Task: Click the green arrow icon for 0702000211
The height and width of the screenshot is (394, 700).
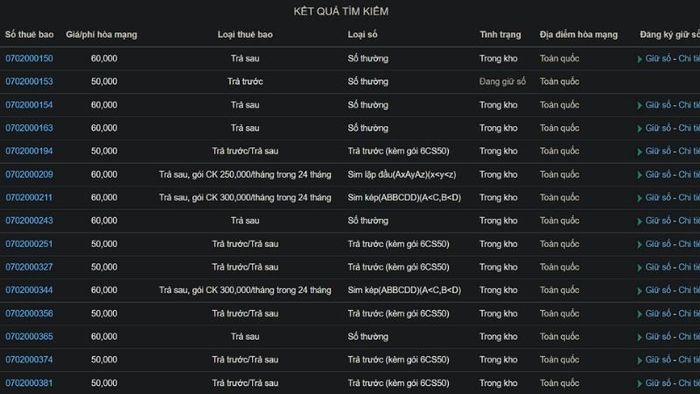Action: (x=640, y=198)
